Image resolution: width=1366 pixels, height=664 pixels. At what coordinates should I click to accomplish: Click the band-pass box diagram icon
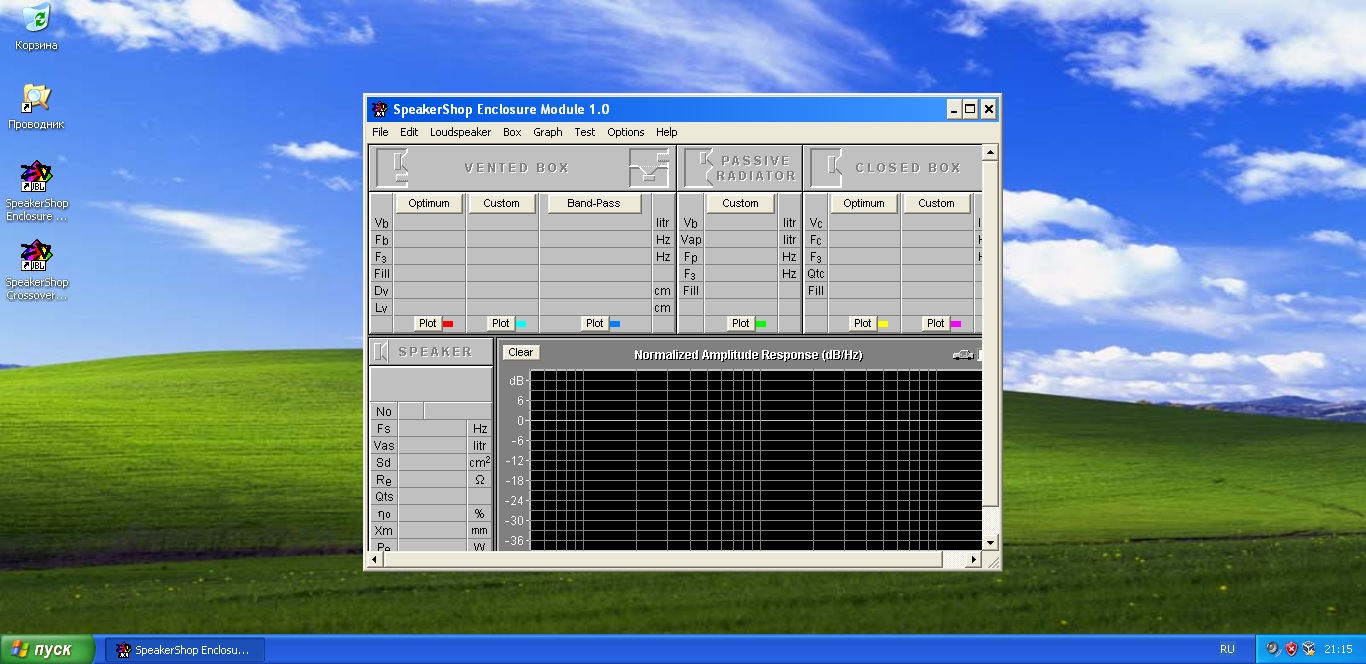649,167
